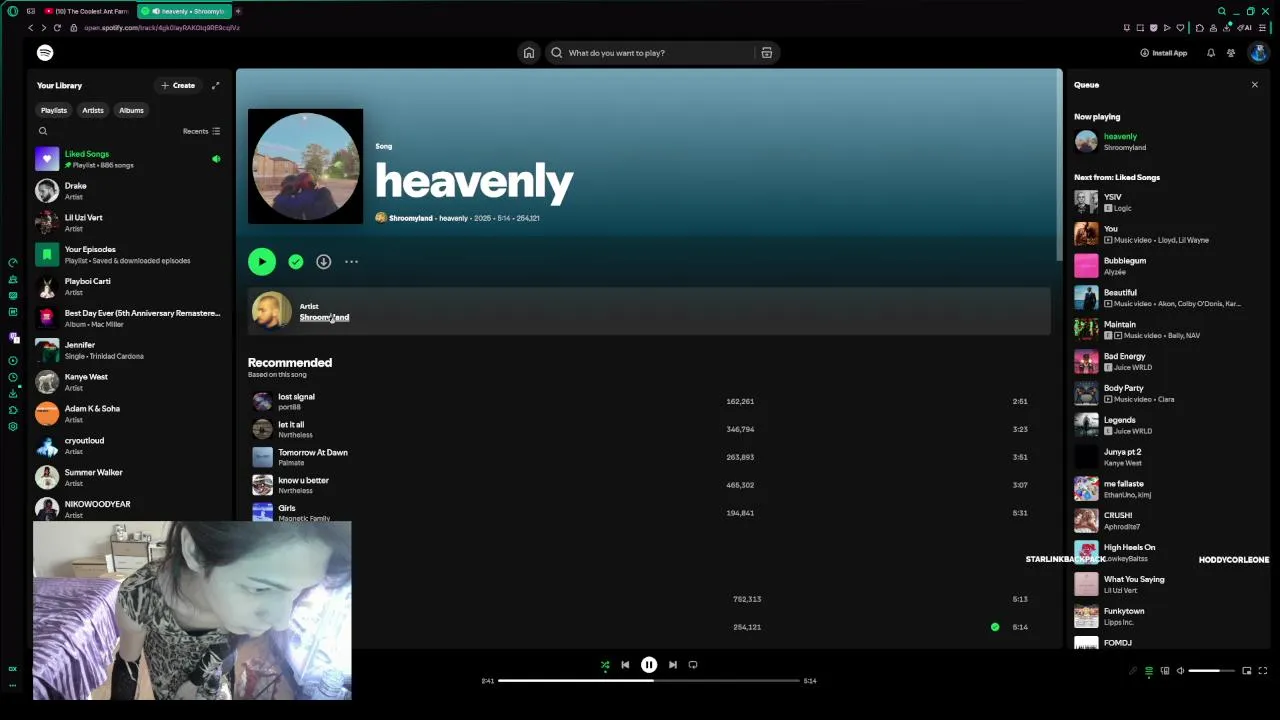Search within Your Library magnifier
Screen dimensions: 1280x720
tap(43, 131)
